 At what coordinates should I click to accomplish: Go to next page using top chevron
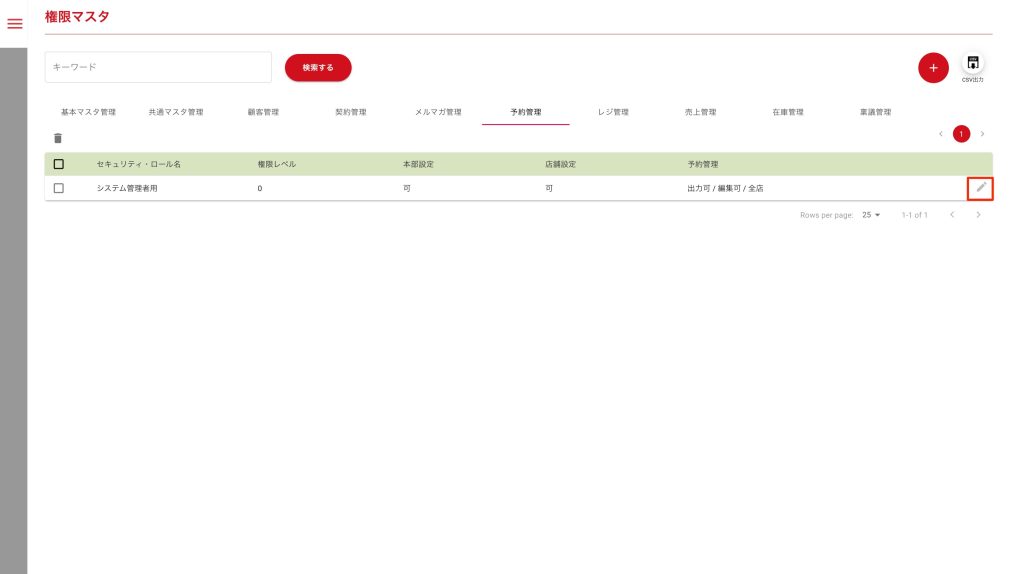[983, 134]
